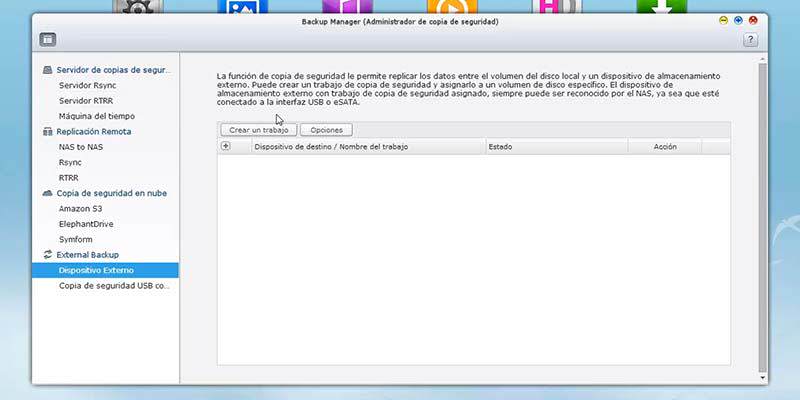The image size is (800, 400).
Task: Select ElephantDrive cloud backup
Action: (86, 223)
